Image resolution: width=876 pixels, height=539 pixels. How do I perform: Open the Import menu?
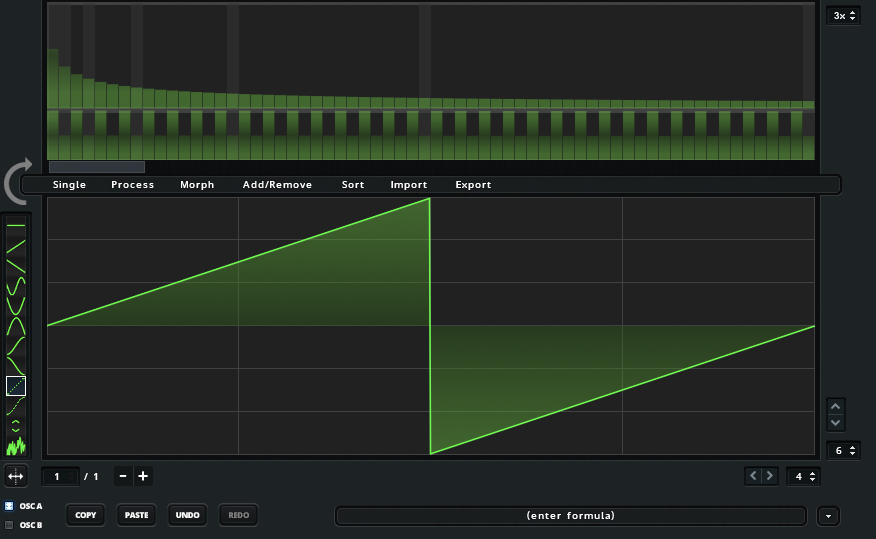click(409, 185)
